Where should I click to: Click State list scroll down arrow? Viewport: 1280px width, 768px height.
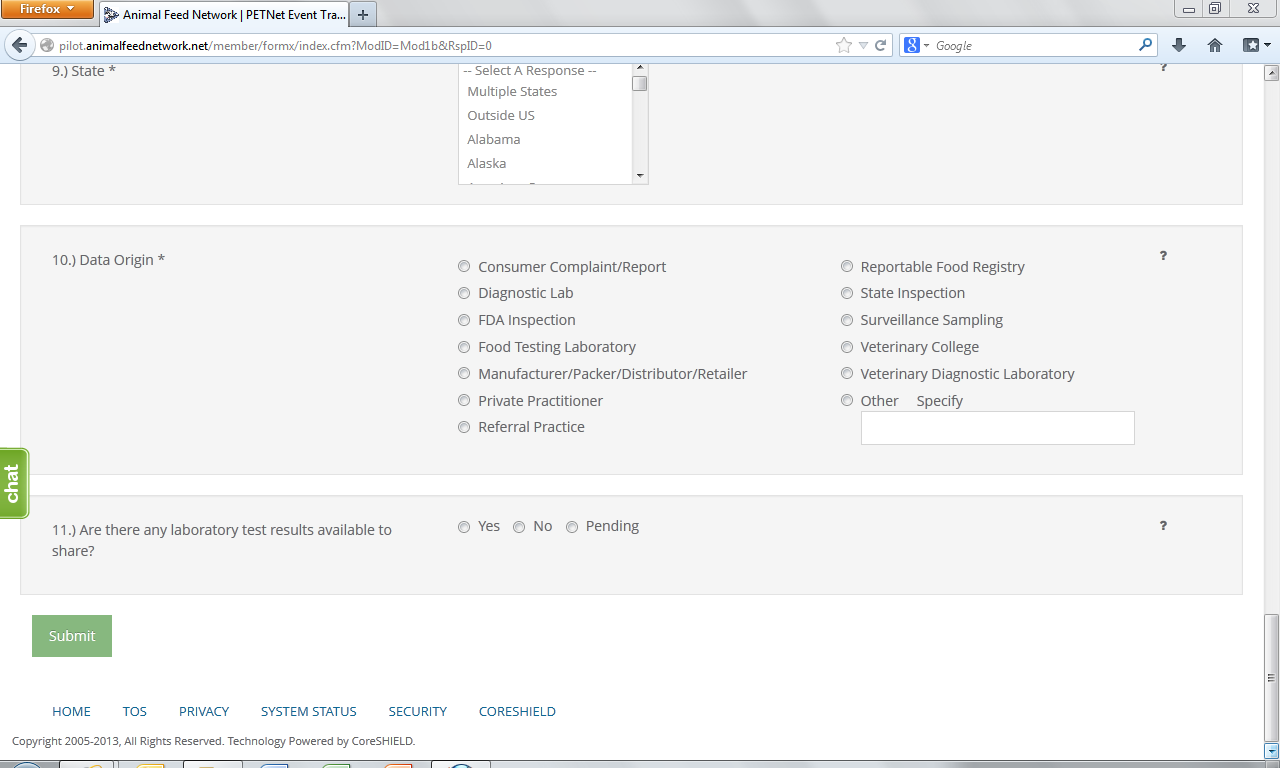640,176
